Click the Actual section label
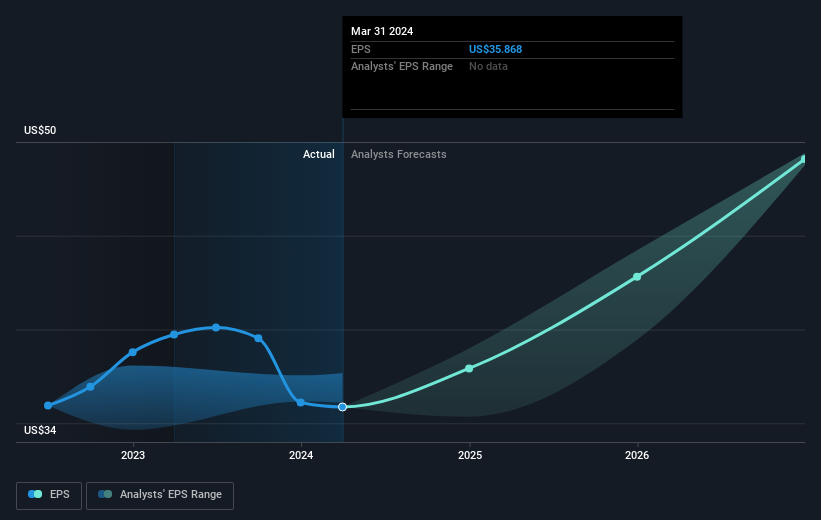821x520 pixels. click(319, 154)
